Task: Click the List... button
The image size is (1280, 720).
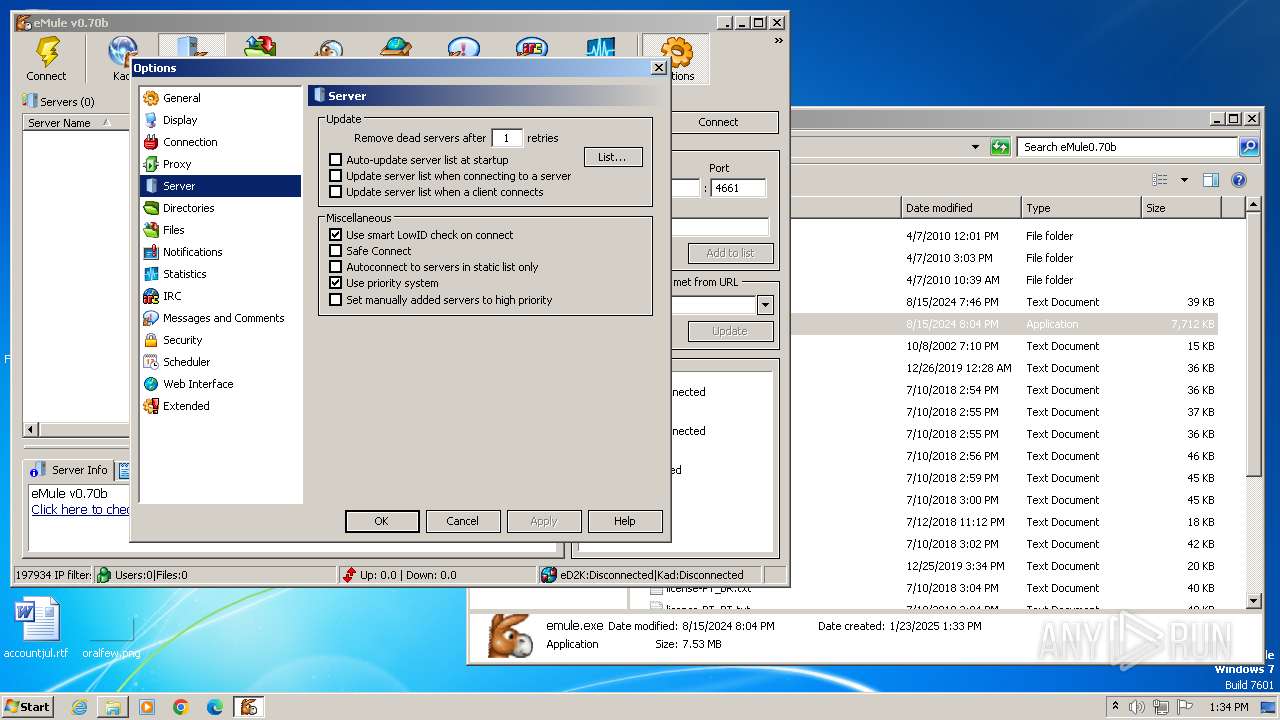Action: [613, 157]
